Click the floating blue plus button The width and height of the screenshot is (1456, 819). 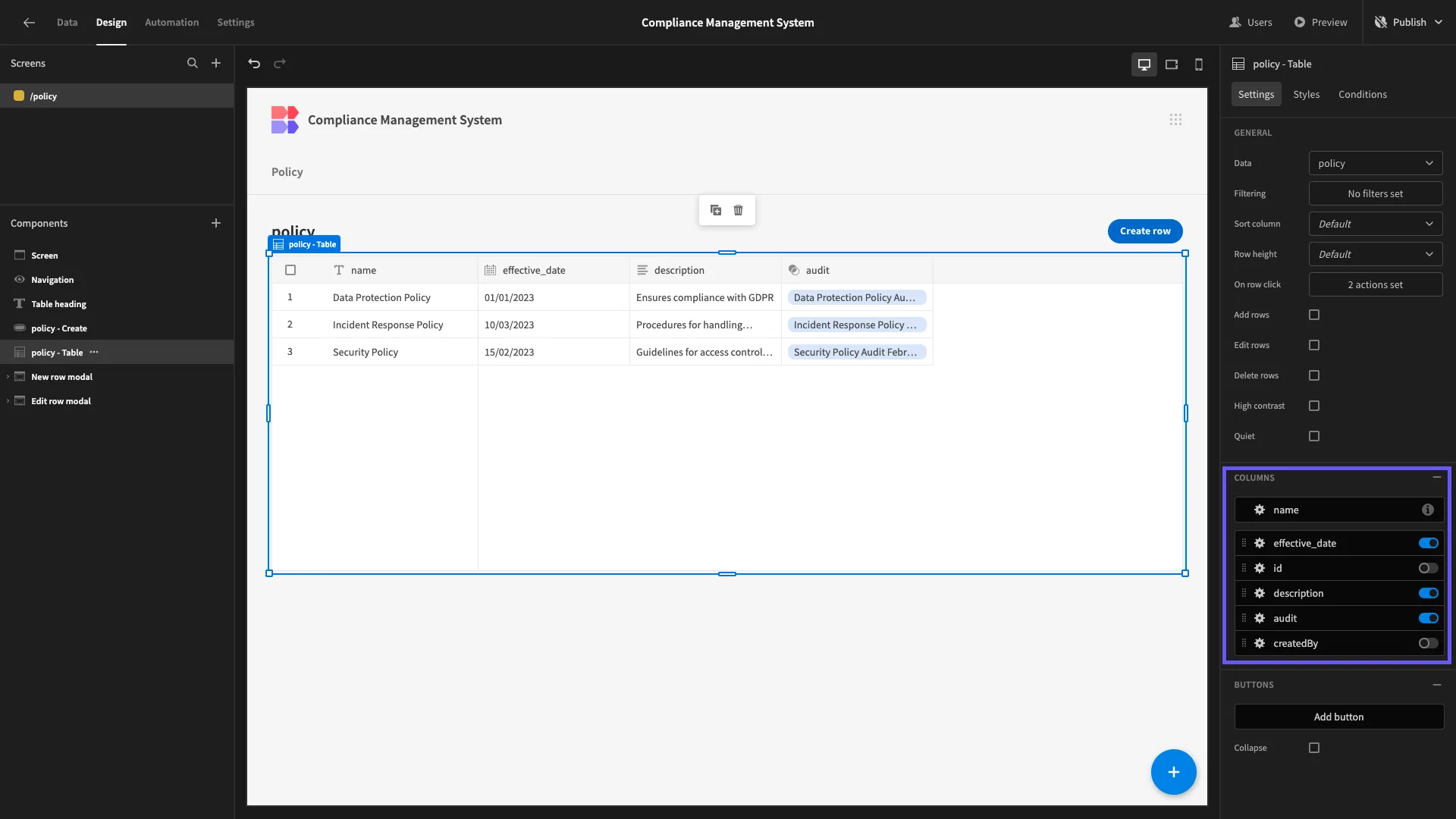click(1174, 772)
